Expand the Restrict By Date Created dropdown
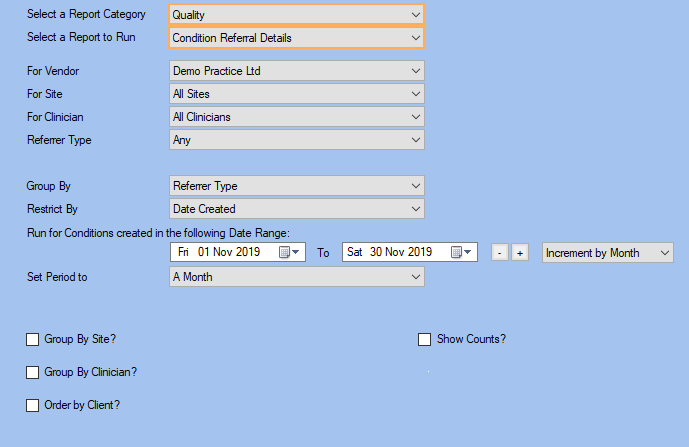Image resolution: width=689 pixels, height=447 pixels. (x=297, y=209)
